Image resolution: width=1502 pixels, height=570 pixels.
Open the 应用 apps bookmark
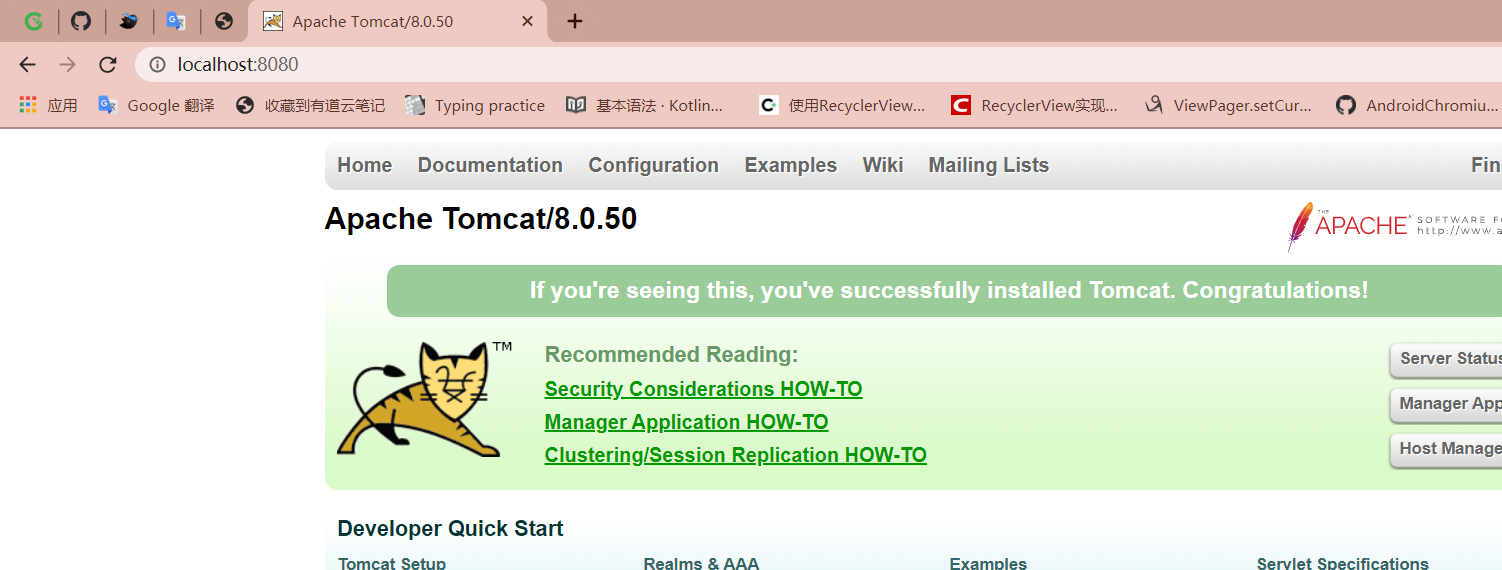(48, 105)
